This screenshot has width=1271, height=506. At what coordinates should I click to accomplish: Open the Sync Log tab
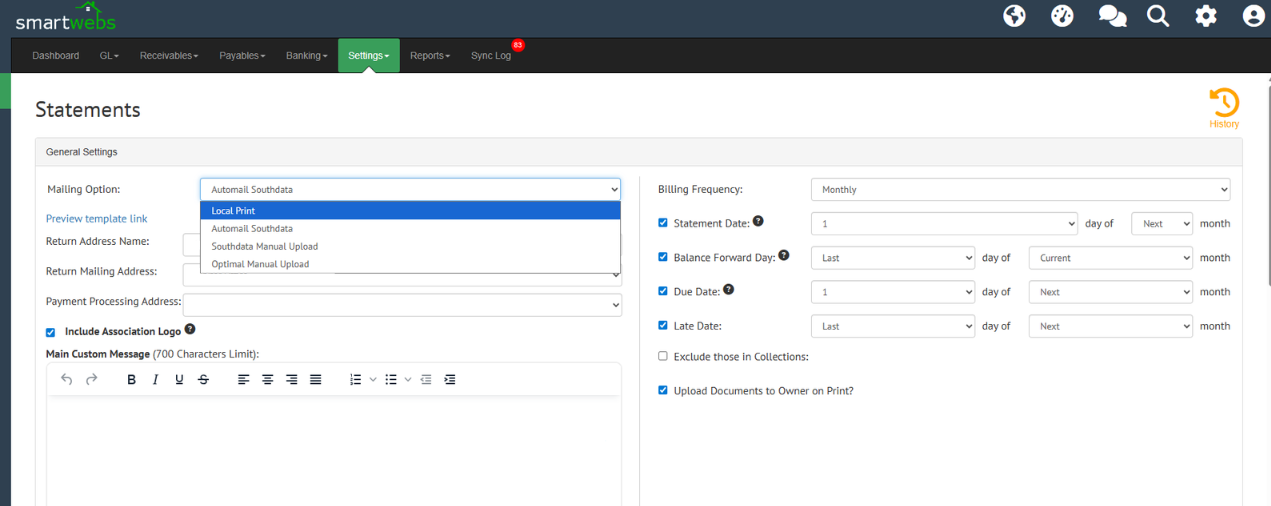491,56
